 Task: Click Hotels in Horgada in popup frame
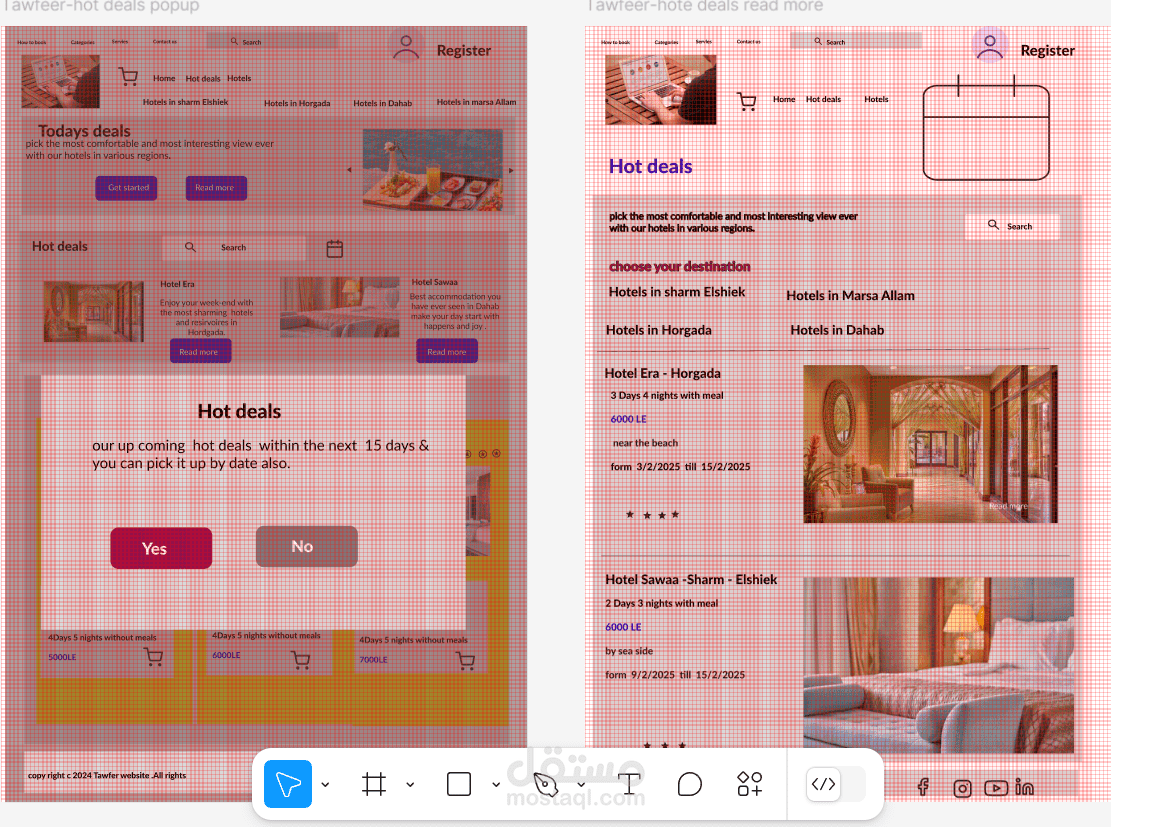[297, 104]
